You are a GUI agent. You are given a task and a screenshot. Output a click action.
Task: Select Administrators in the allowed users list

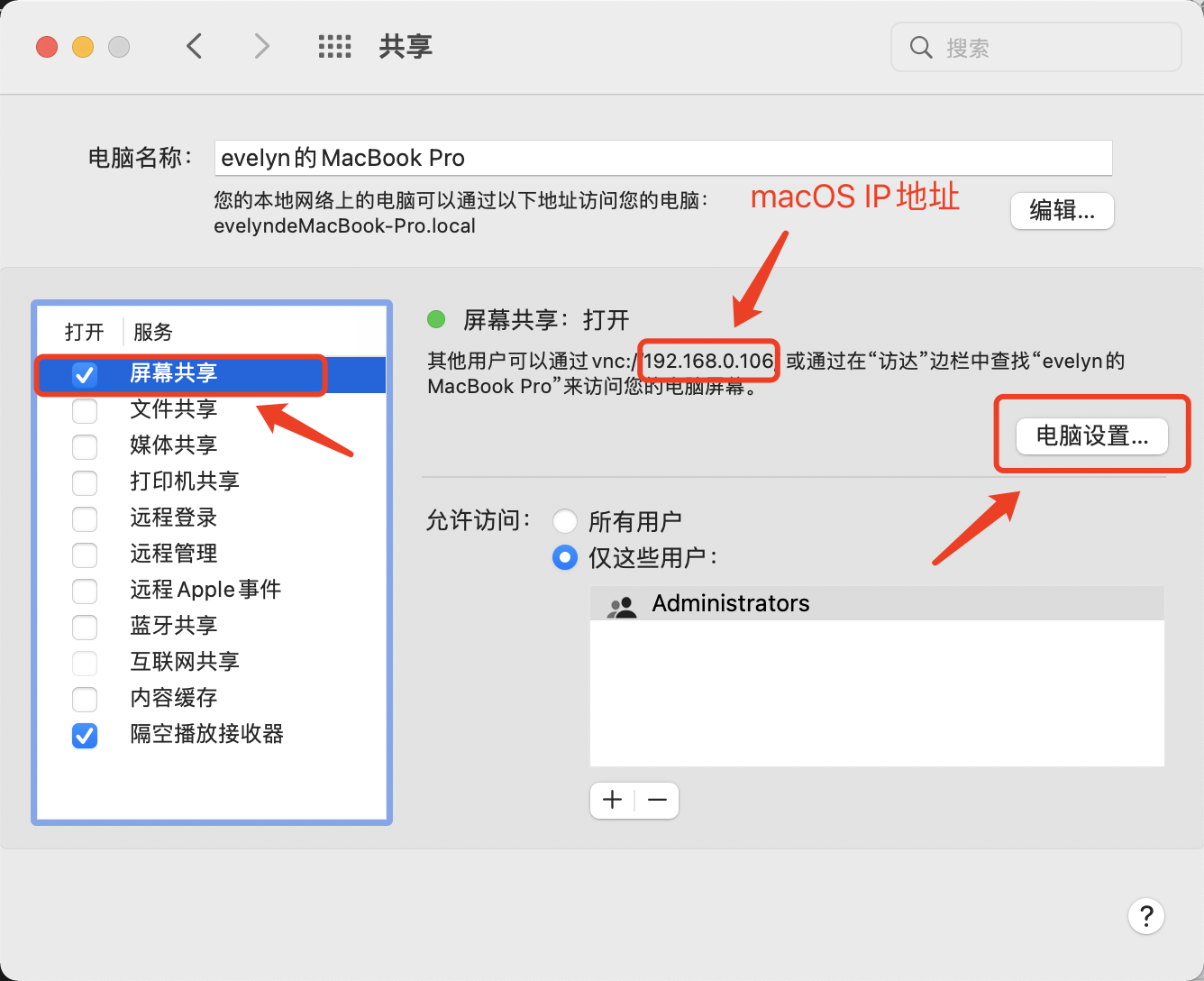(730, 603)
